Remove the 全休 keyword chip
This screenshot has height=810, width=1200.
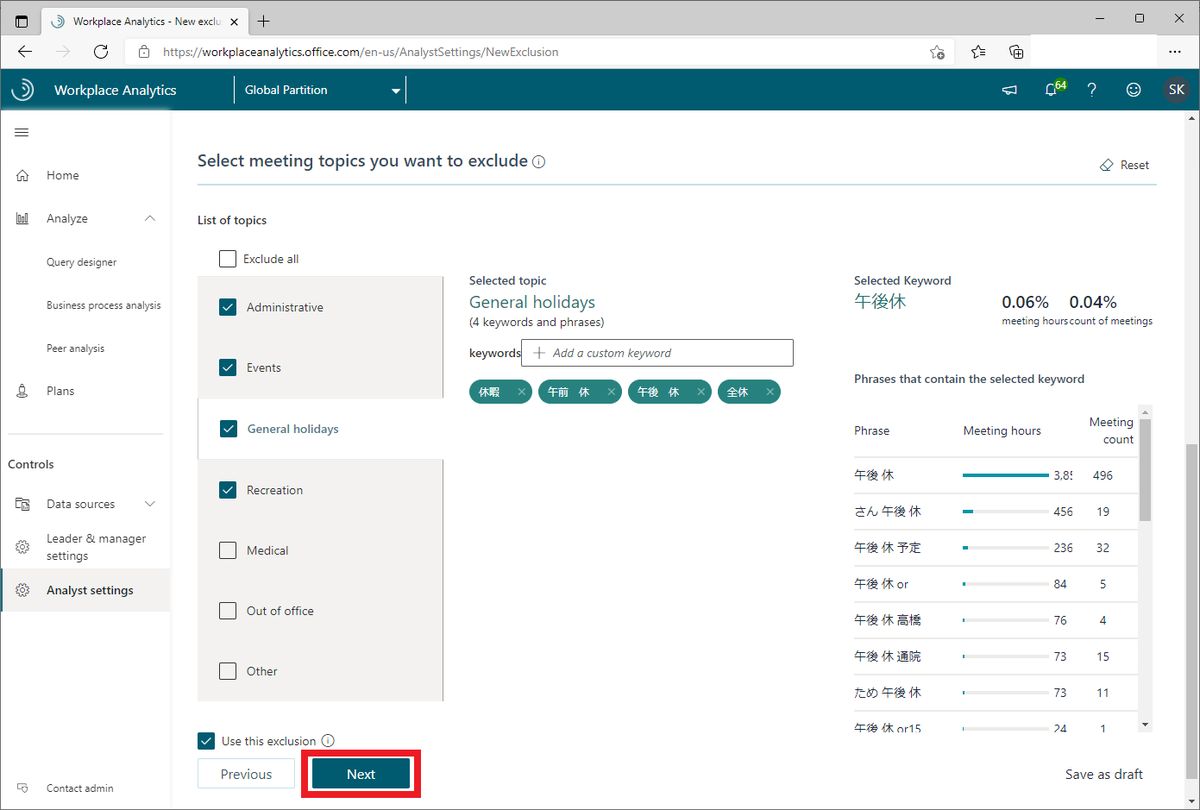click(769, 392)
